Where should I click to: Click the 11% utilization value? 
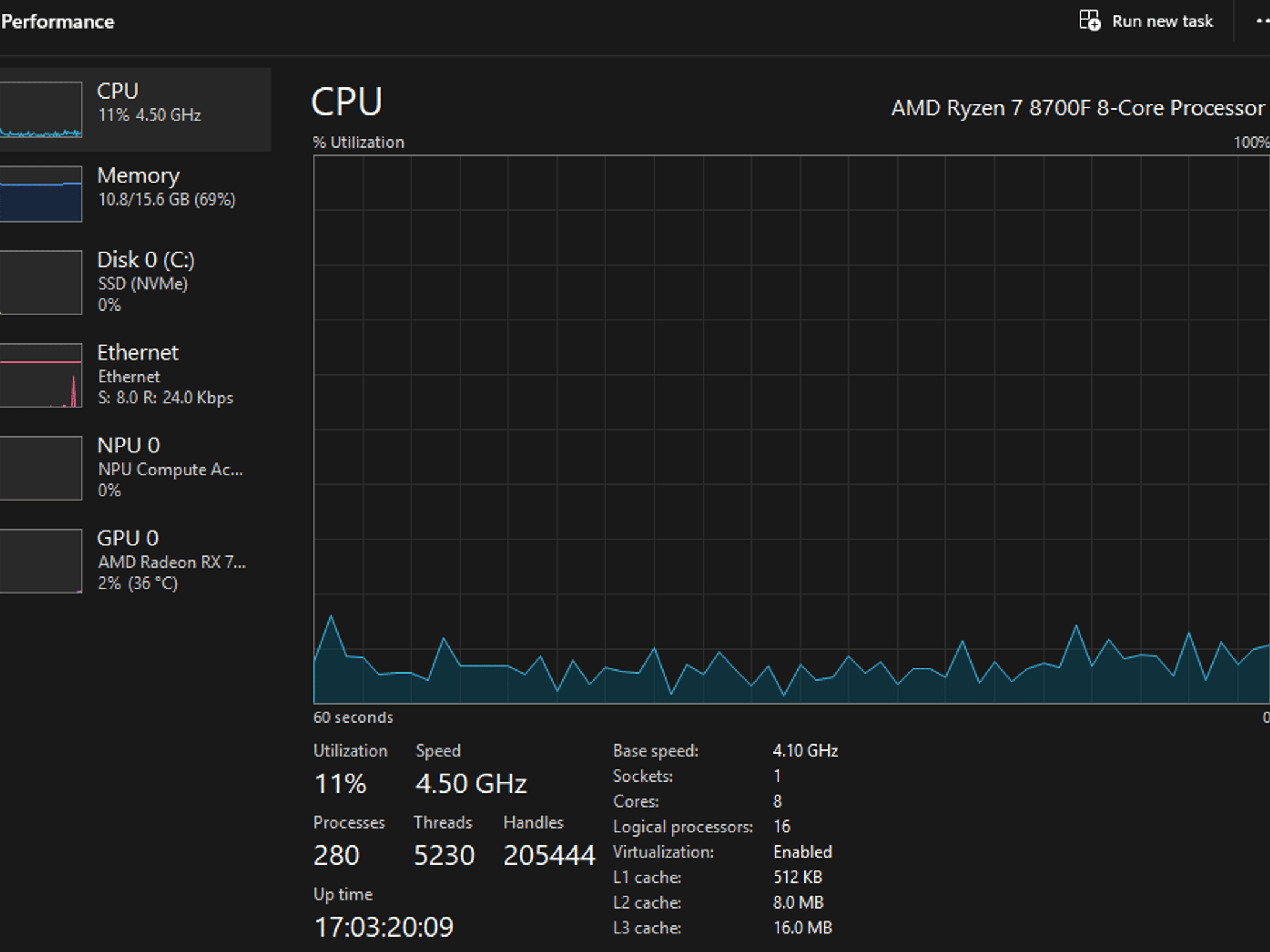(340, 783)
